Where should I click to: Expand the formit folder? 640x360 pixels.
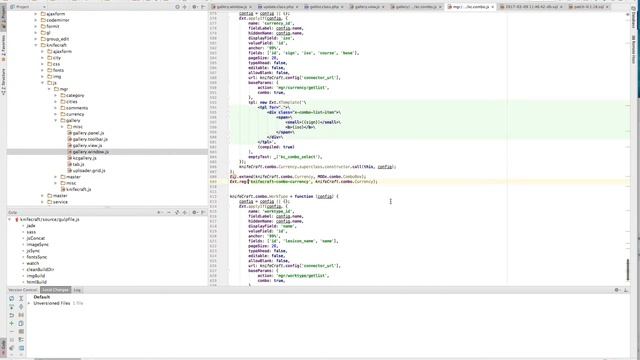(x=36, y=26)
